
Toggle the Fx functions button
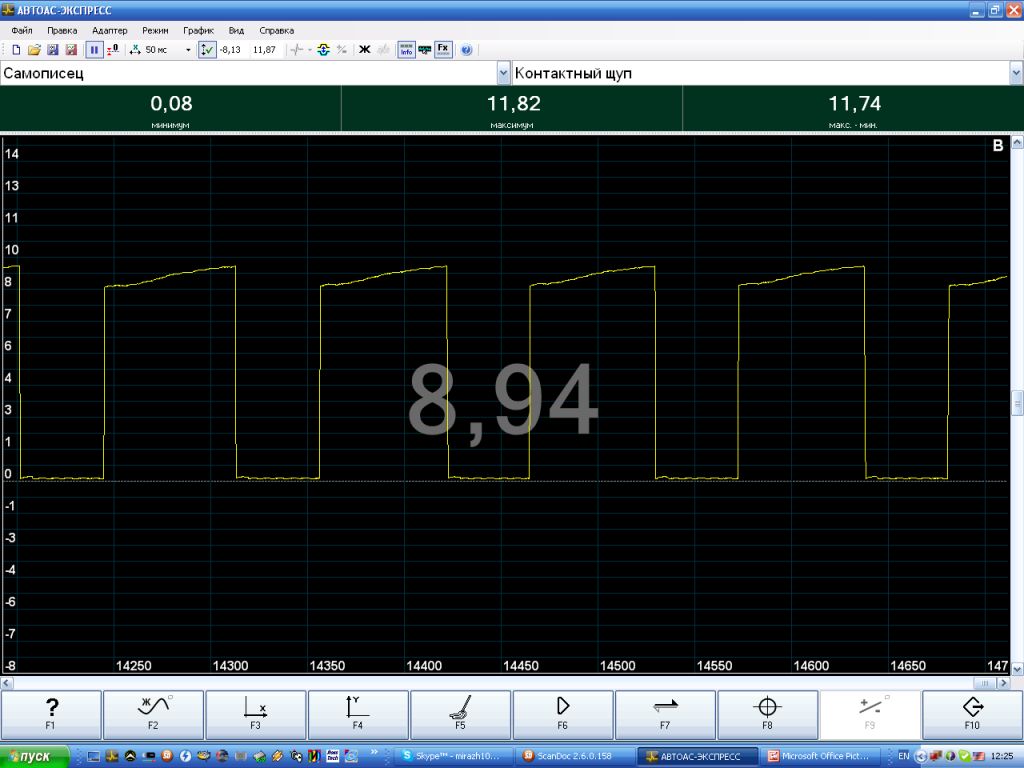tap(443, 50)
